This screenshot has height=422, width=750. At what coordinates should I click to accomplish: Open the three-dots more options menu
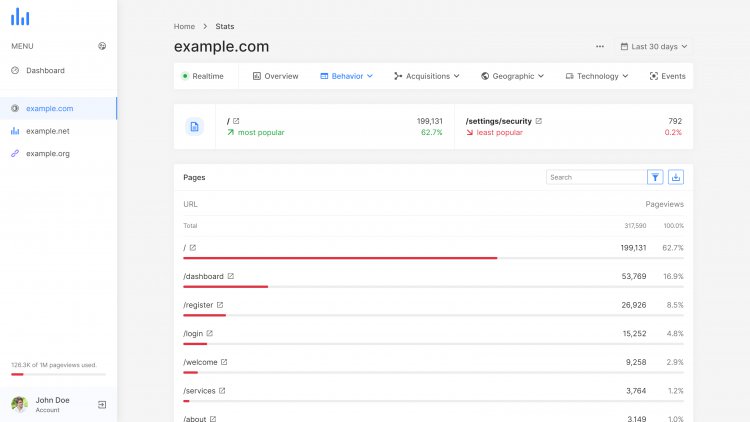[600, 46]
